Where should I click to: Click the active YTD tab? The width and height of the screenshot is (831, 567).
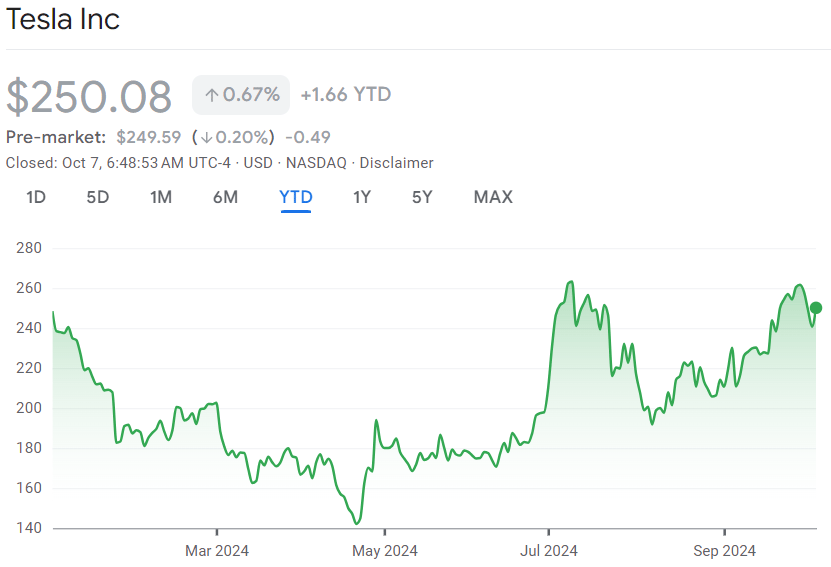pos(296,197)
